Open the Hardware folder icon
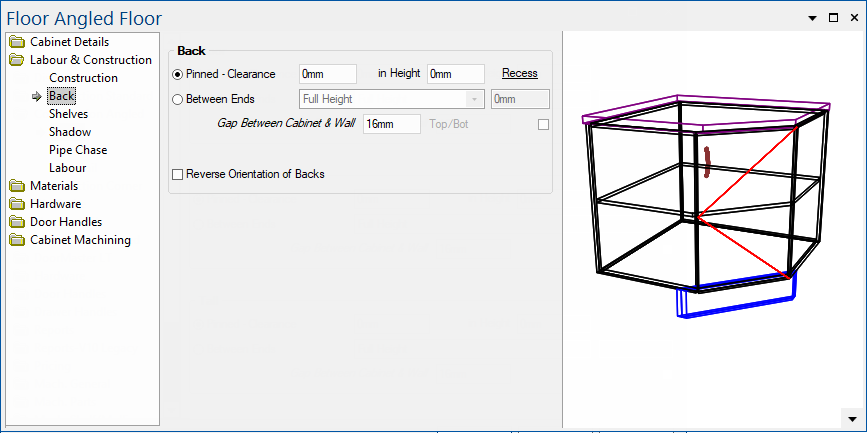 (17, 204)
